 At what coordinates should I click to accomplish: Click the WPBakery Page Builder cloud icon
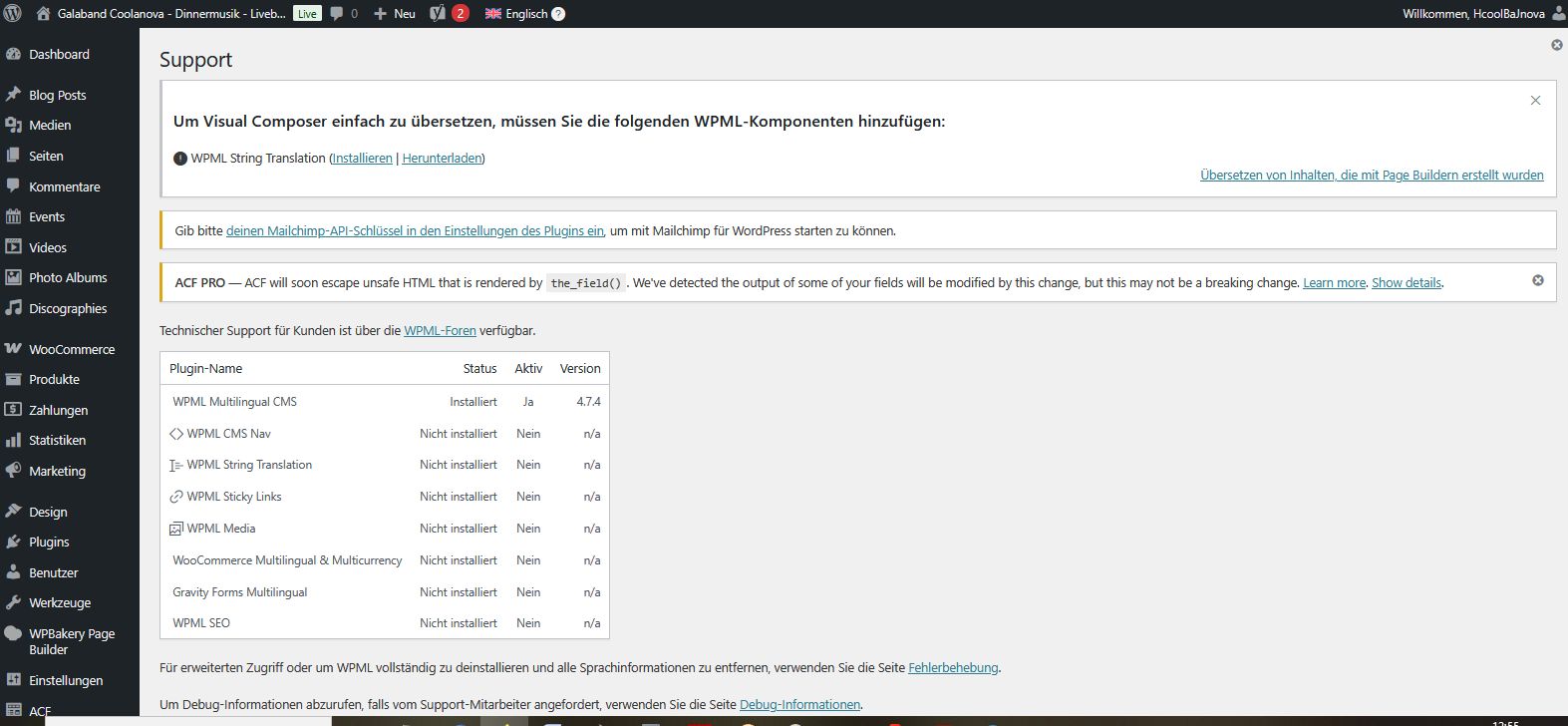[13, 634]
